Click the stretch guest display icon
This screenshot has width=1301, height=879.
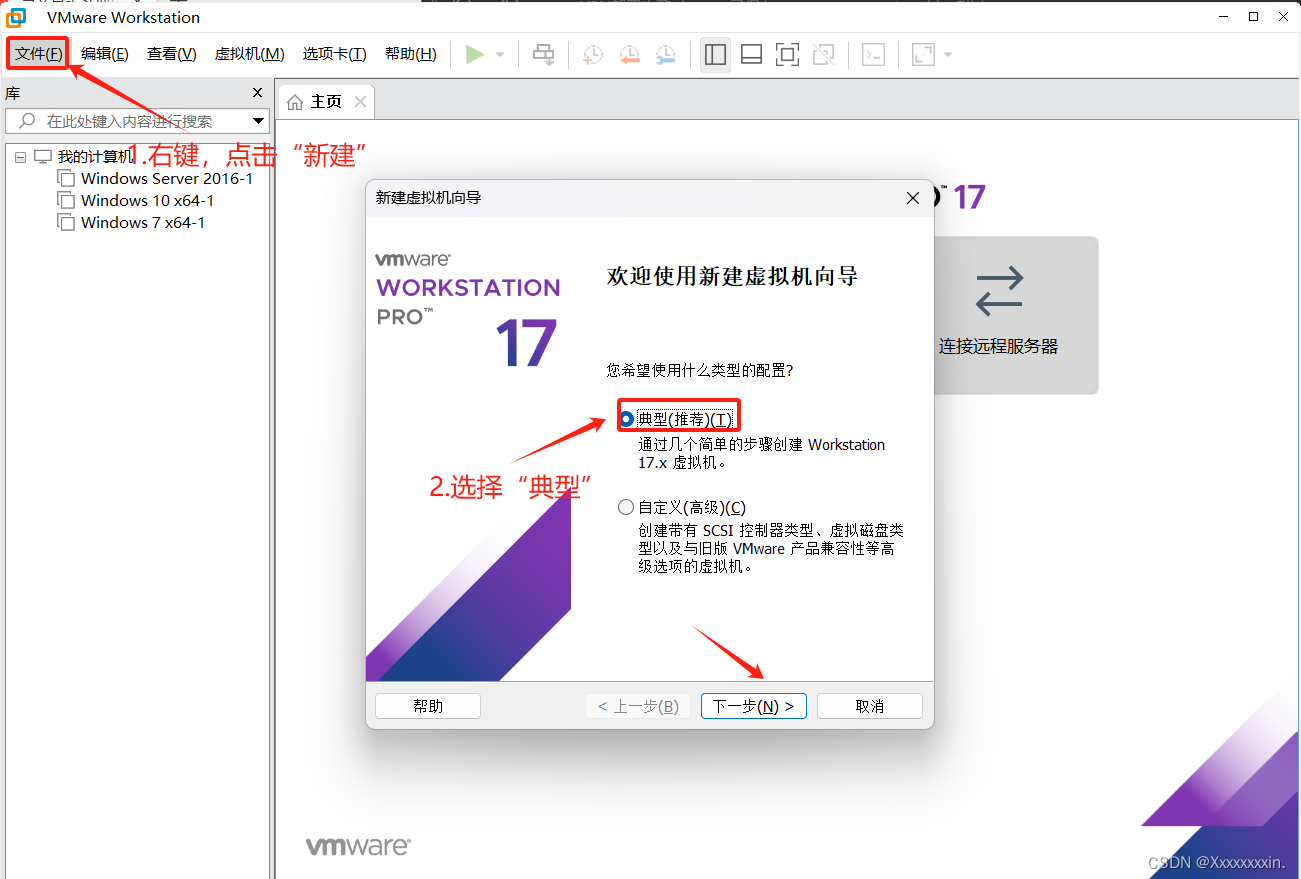coord(923,54)
